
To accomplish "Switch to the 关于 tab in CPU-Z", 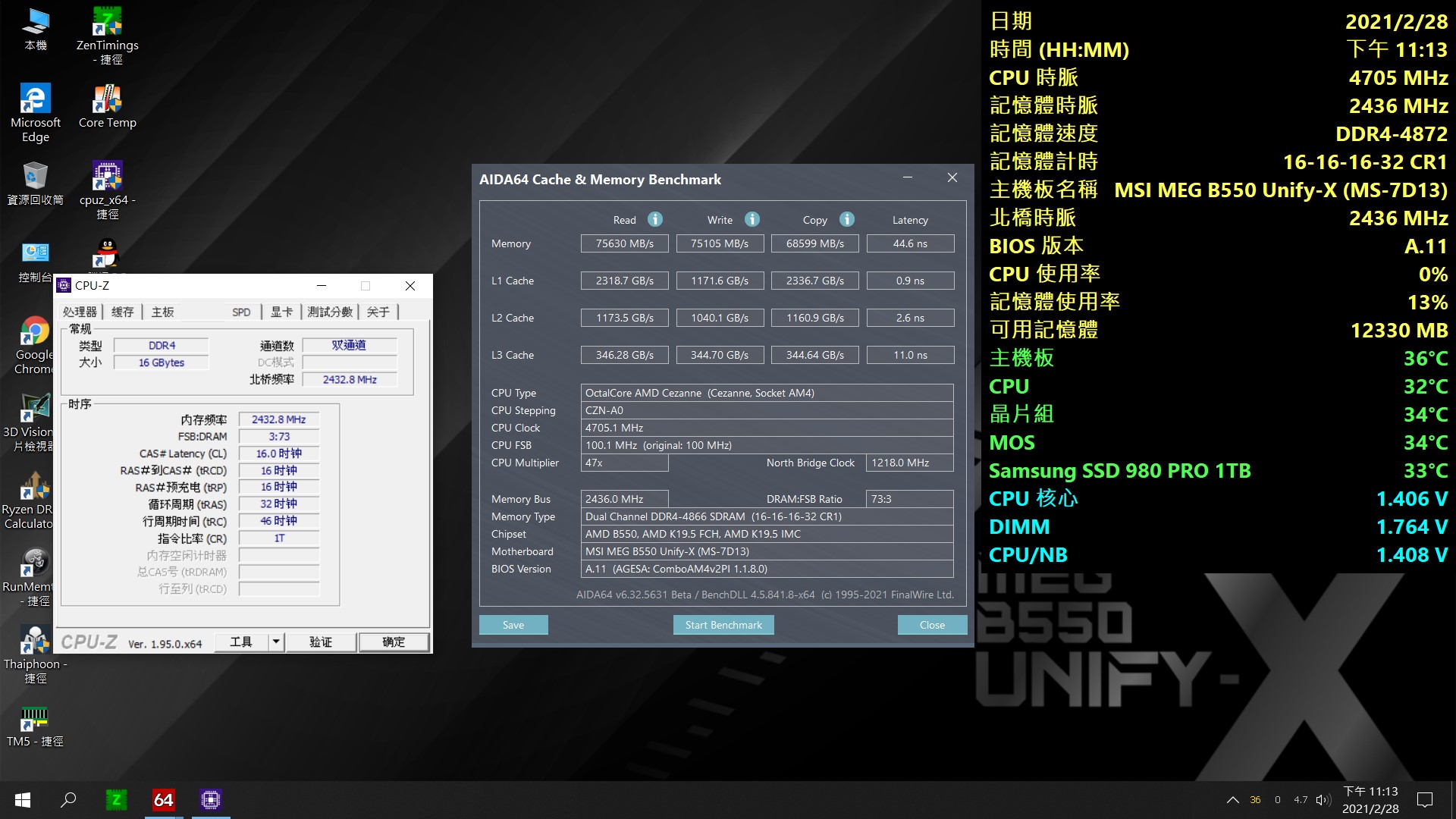I will [378, 312].
